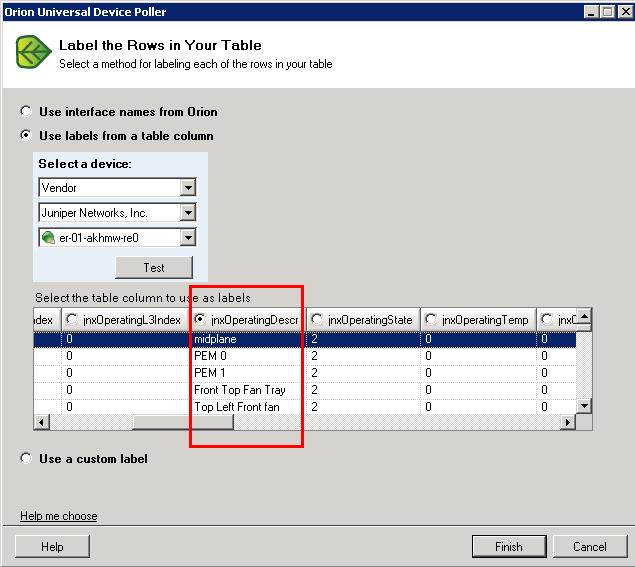
Task: Select the PEM 0 cell
Action: (x=246, y=356)
